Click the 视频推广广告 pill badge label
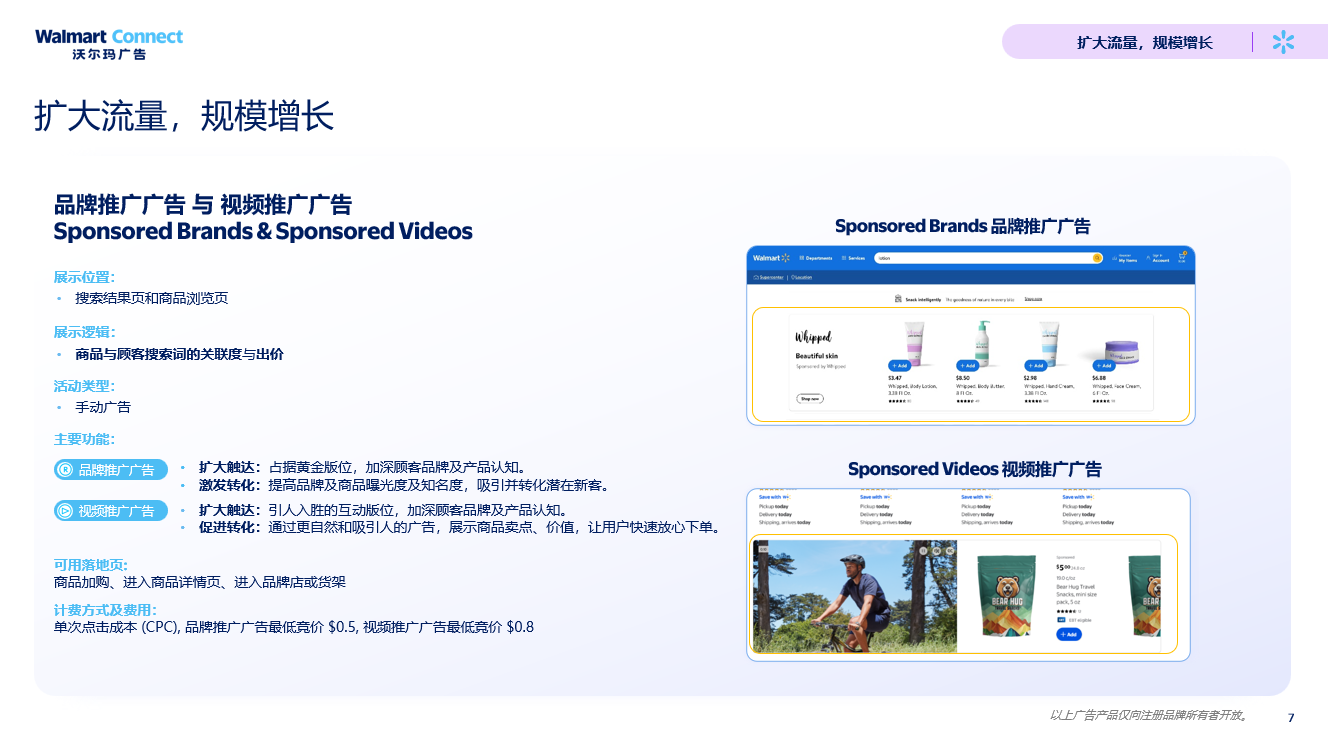This screenshot has width=1328, height=743. pyautogui.click(x=116, y=511)
